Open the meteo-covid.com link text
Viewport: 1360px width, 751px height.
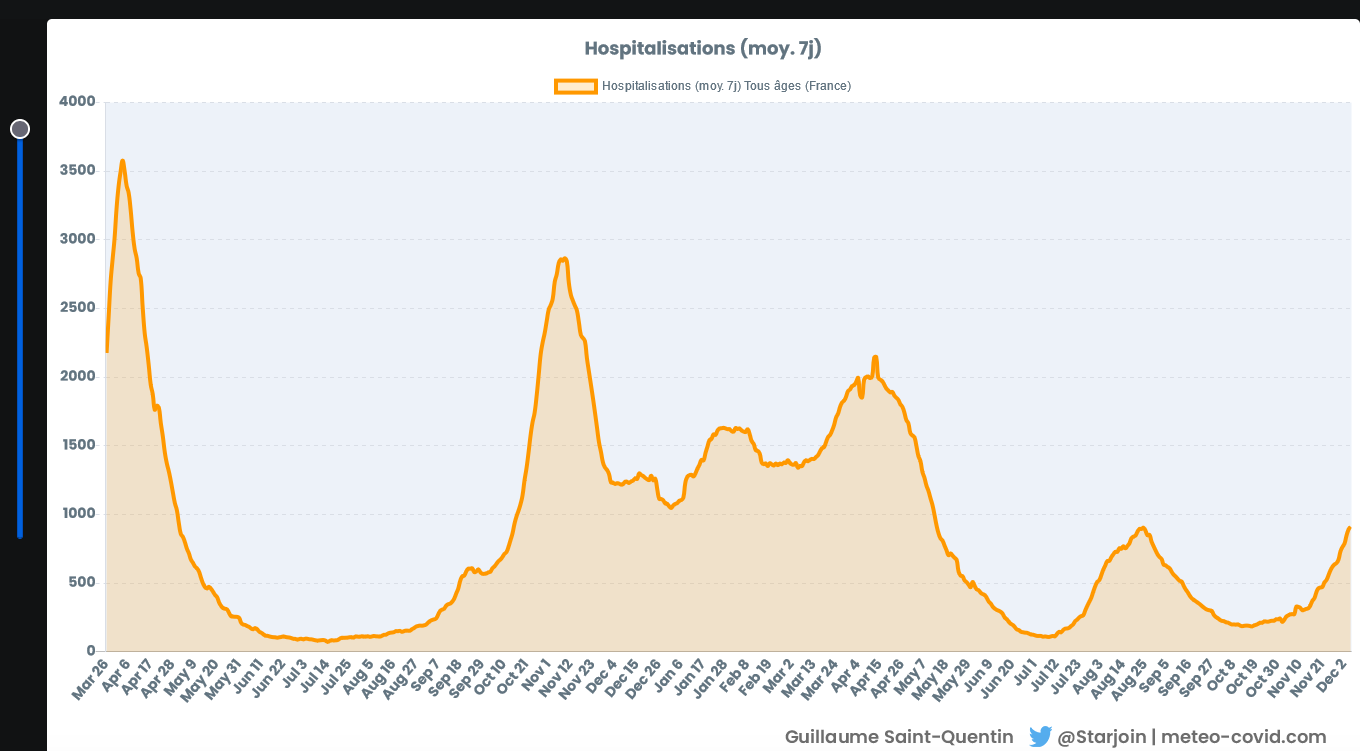tap(1243, 737)
